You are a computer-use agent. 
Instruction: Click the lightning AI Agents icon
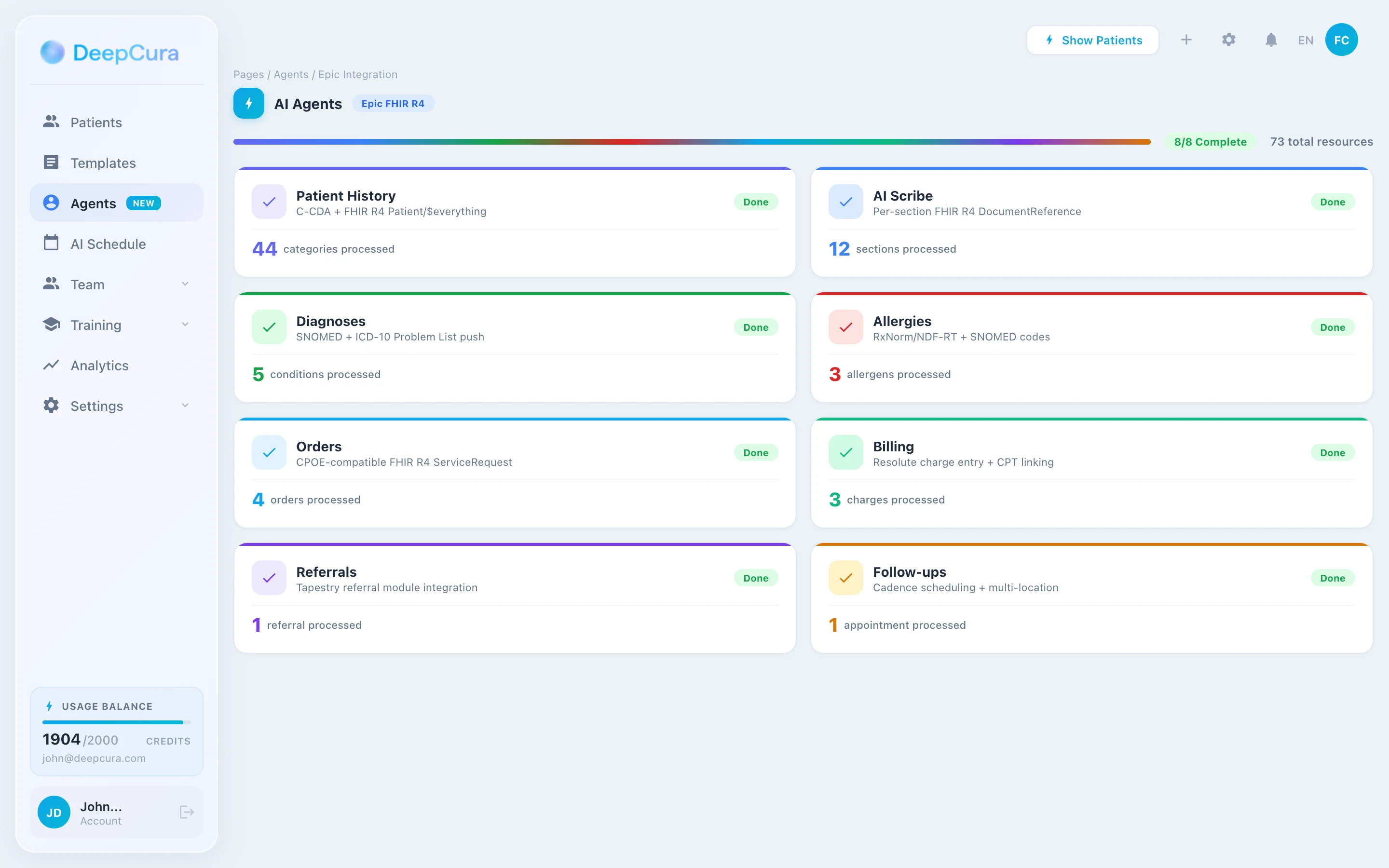(248, 103)
